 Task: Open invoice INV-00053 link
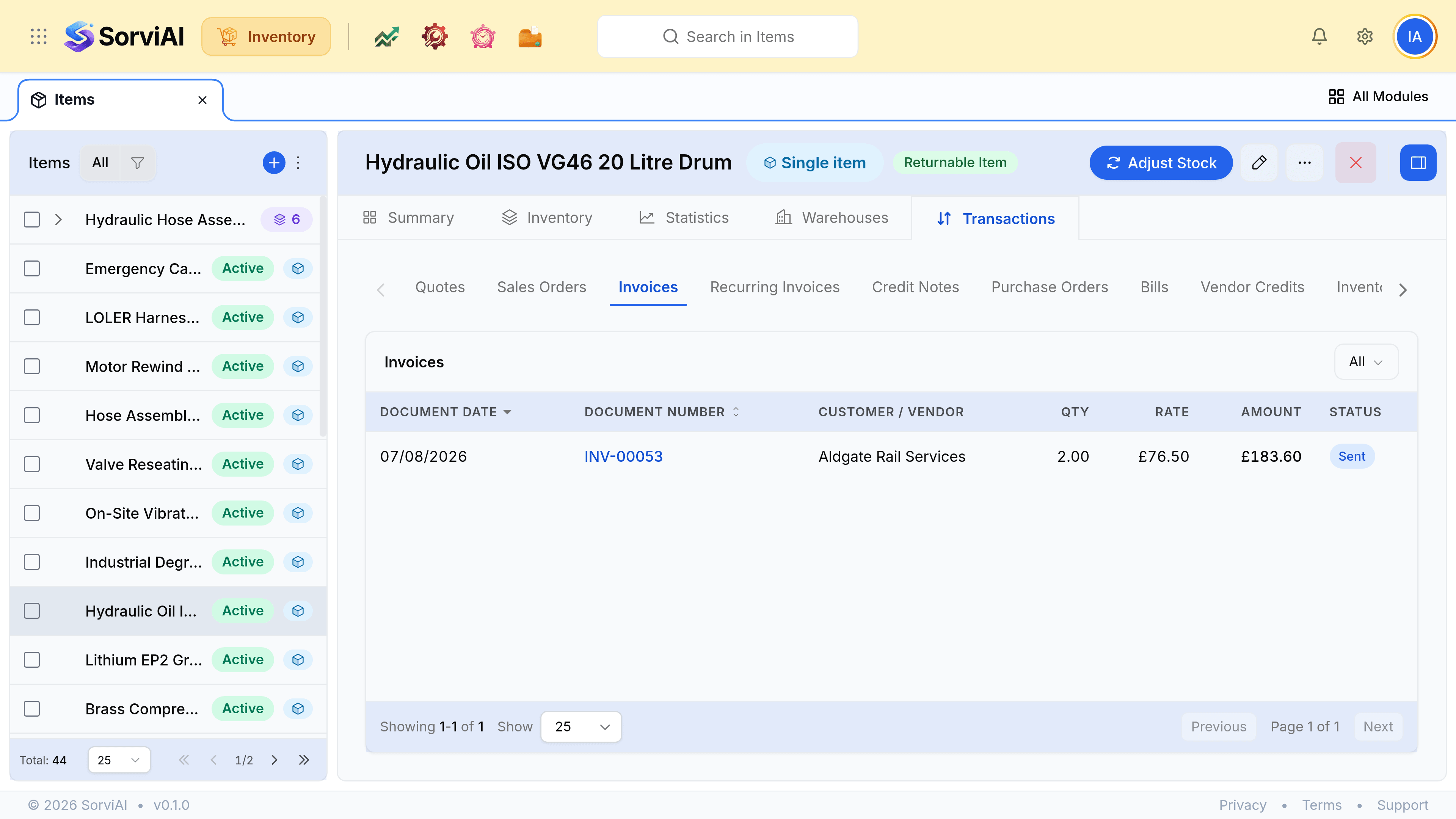623,456
